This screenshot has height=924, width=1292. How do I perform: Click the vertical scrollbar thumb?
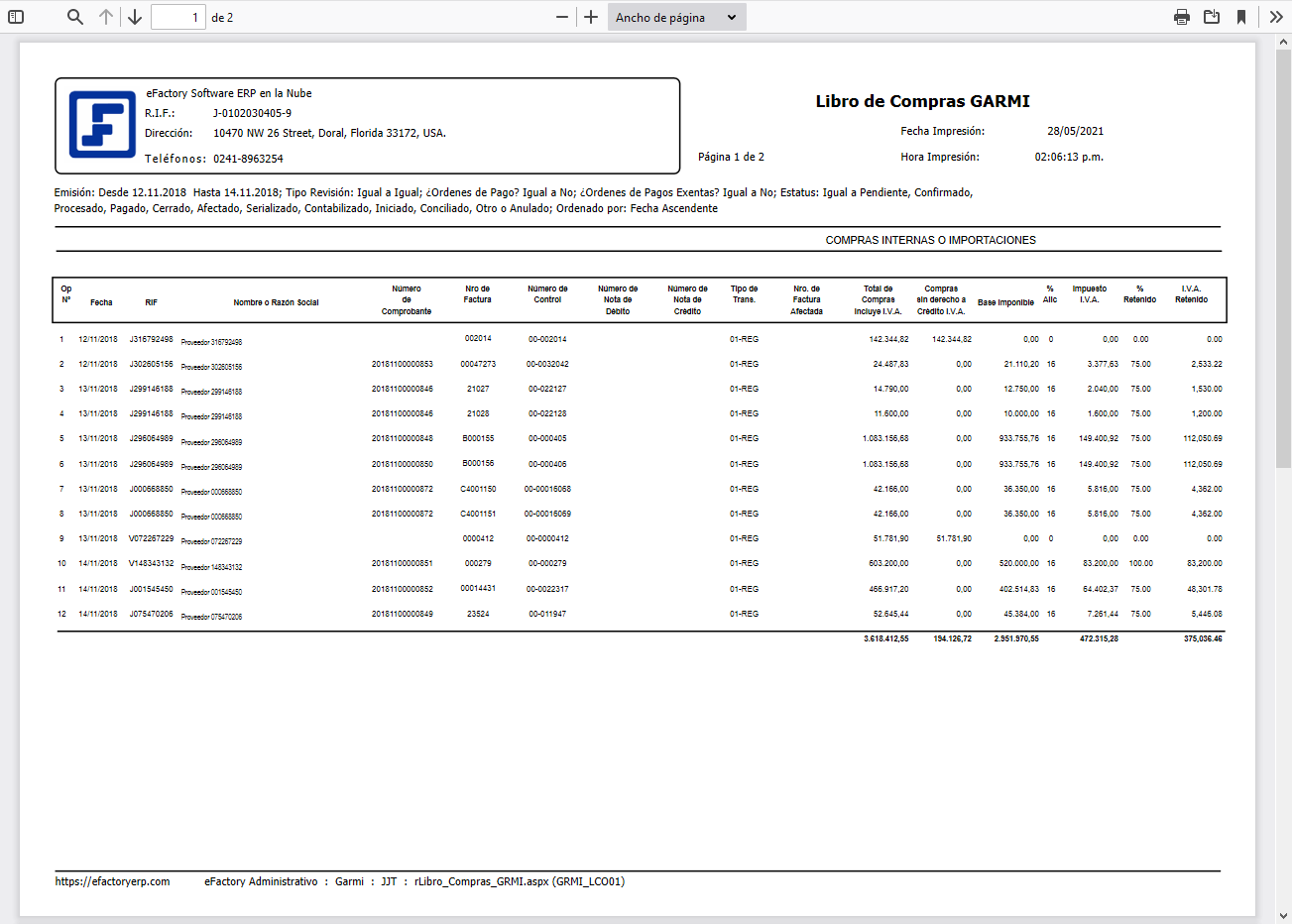(x=1283, y=248)
